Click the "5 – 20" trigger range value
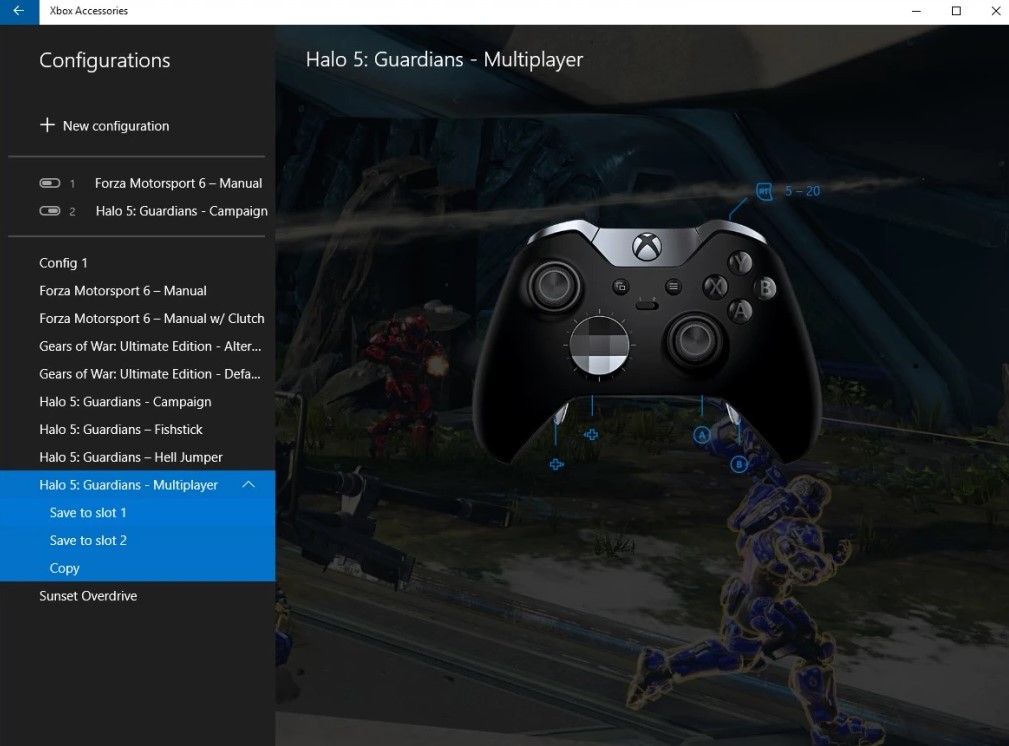Image resolution: width=1009 pixels, height=746 pixels. (x=802, y=191)
